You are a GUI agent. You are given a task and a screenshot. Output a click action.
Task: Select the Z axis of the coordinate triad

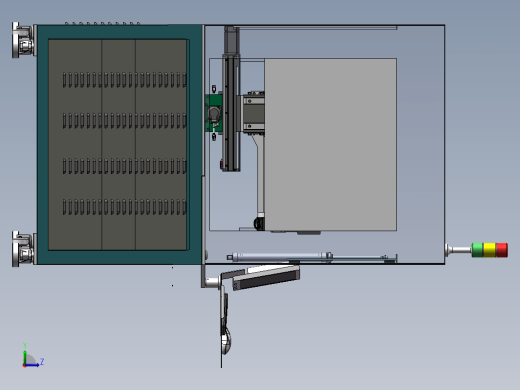pyautogui.click(x=34, y=364)
